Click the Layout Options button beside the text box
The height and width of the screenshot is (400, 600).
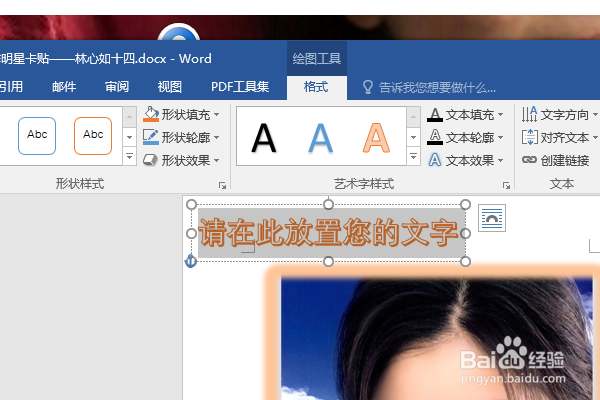[492, 218]
